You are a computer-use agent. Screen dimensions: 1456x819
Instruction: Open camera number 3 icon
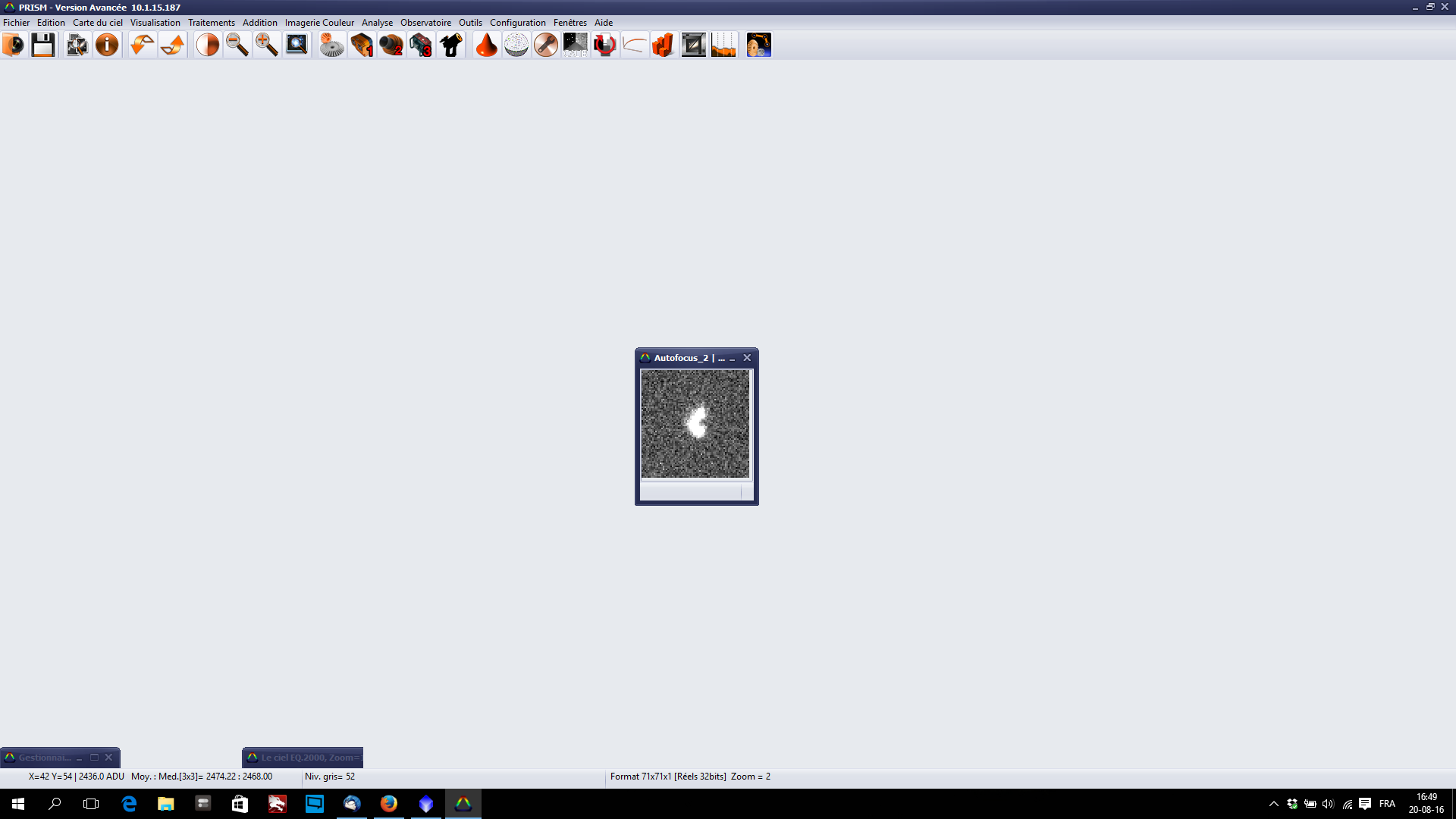pos(421,45)
